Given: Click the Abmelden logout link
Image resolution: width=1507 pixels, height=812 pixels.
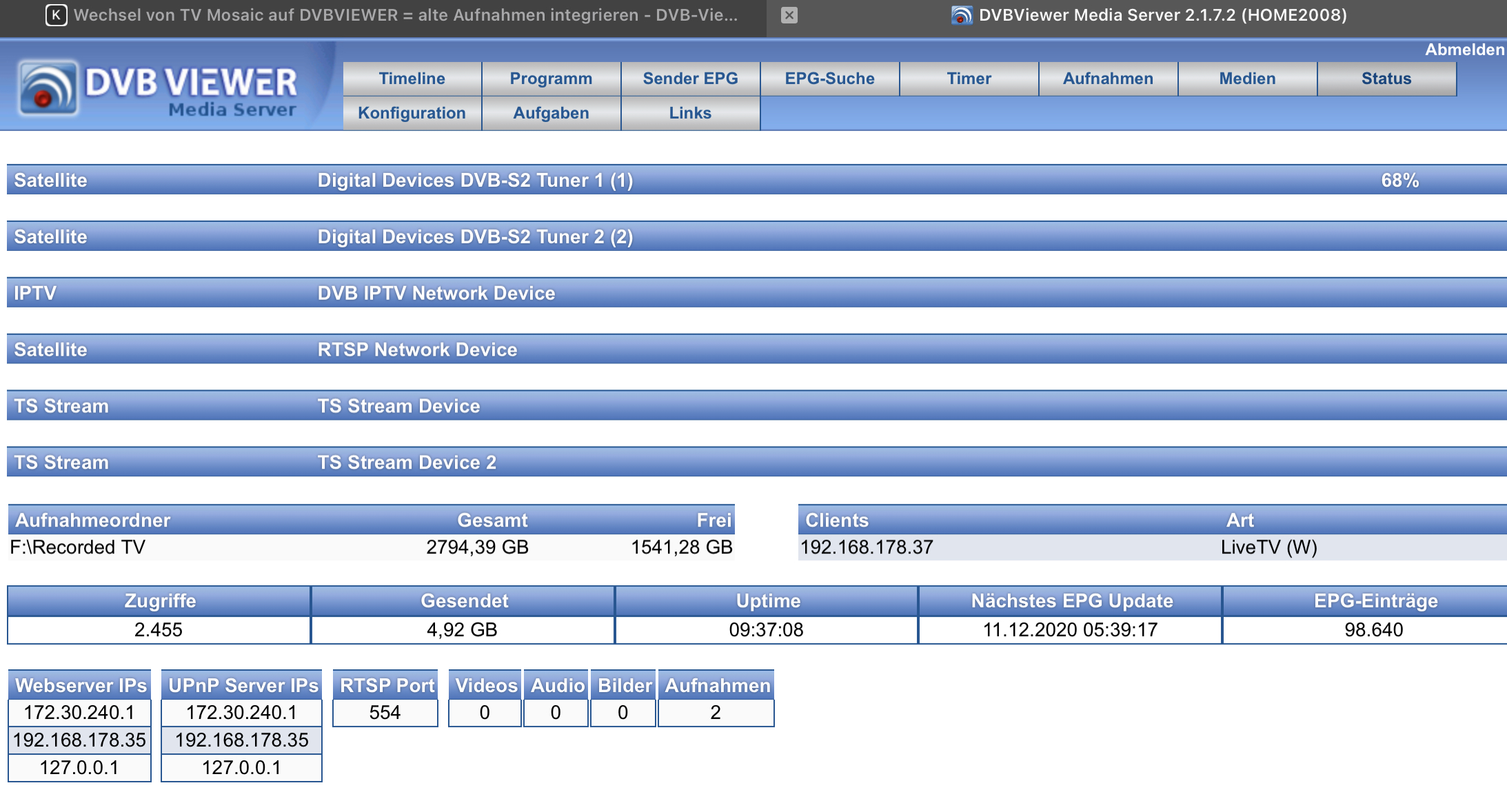Looking at the screenshot, I should (1464, 50).
